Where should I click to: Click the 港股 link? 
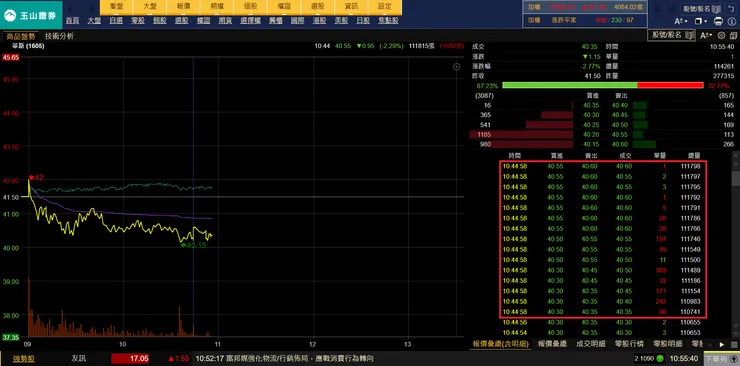coord(320,21)
